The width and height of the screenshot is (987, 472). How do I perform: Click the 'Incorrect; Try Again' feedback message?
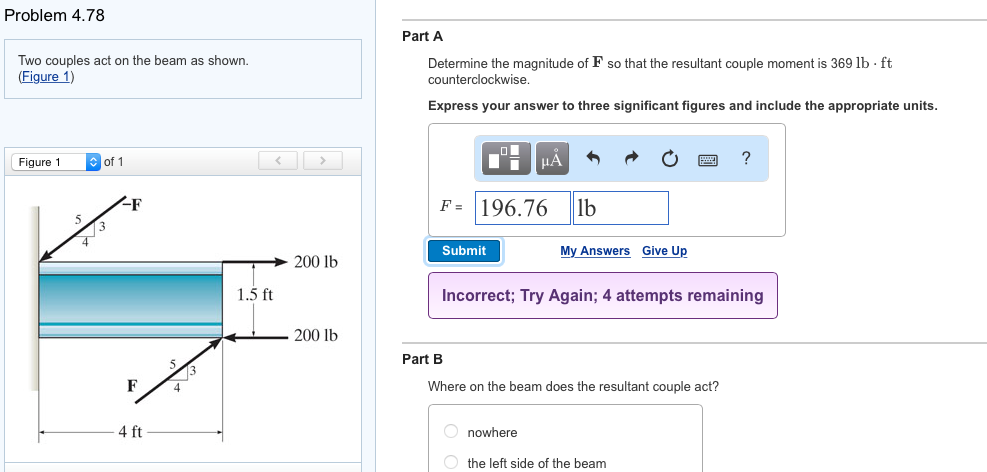pos(603,295)
